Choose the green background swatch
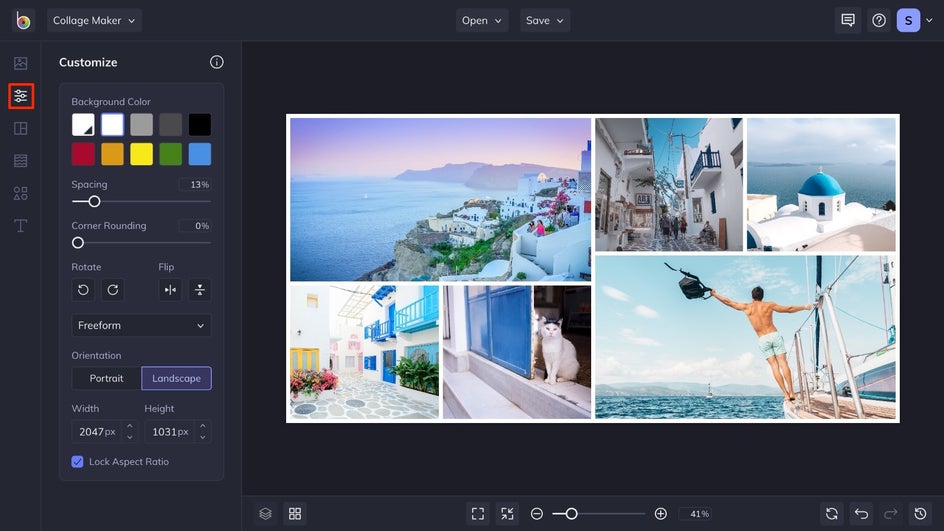The width and height of the screenshot is (944, 531). [x=170, y=154]
